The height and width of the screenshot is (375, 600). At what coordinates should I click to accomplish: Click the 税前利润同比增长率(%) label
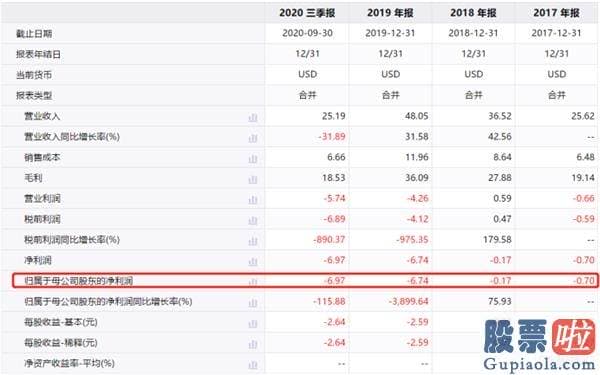(72, 240)
